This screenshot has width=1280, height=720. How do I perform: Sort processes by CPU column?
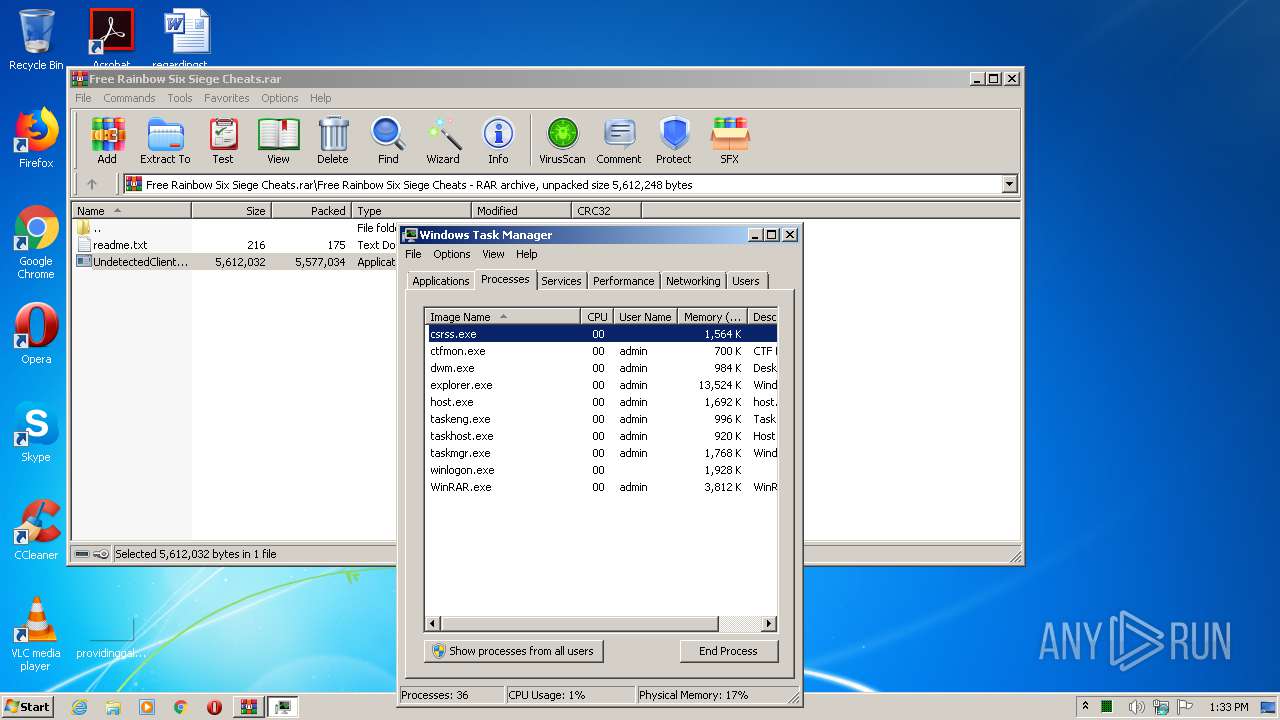[x=597, y=317]
